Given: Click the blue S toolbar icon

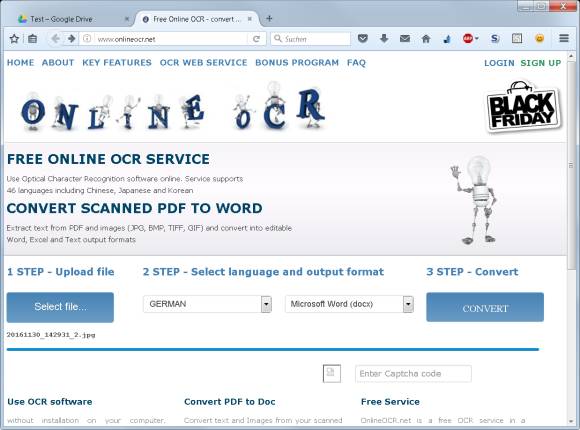Looking at the screenshot, I should [x=495, y=38].
